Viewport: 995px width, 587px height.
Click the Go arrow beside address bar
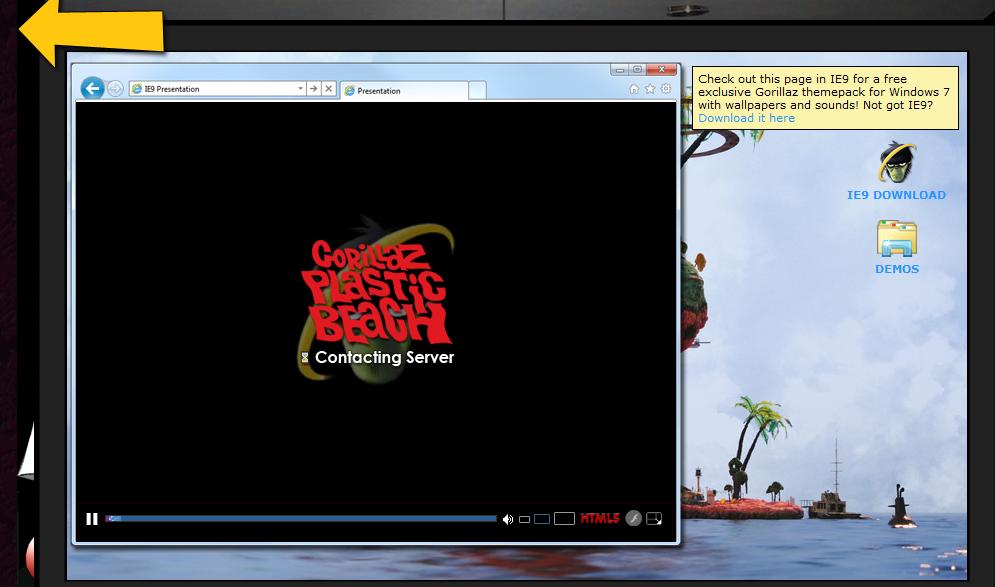pyautogui.click(x=313, y=89)
